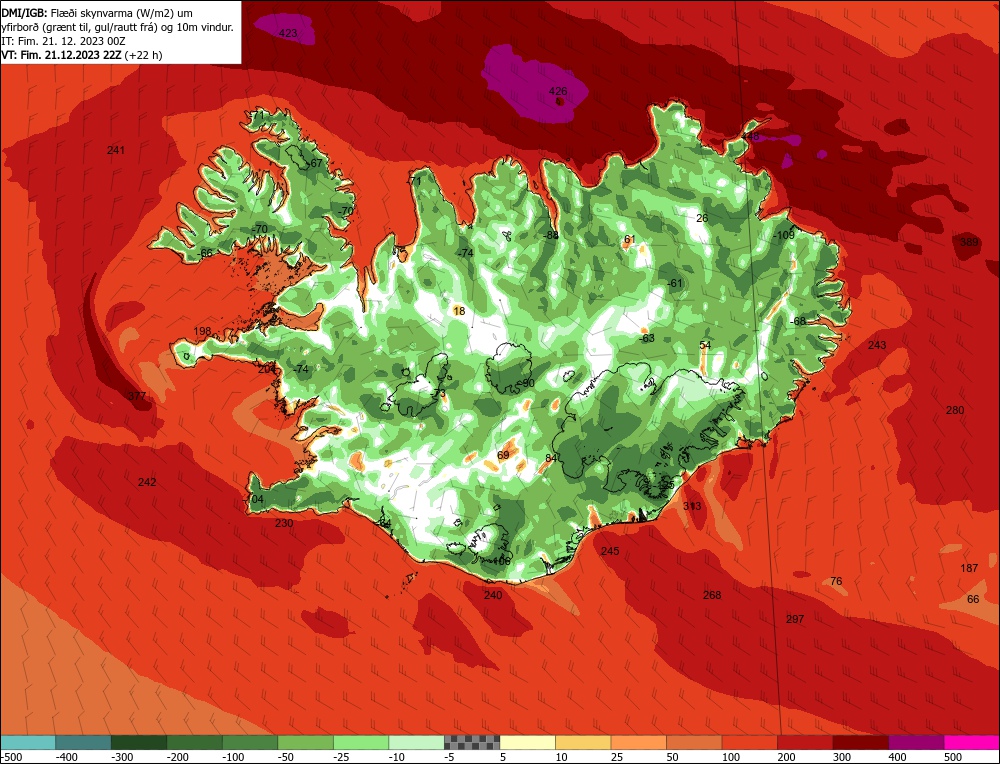Click the '313' value on the map
The image size is (1000, 764).
(691, 506)
